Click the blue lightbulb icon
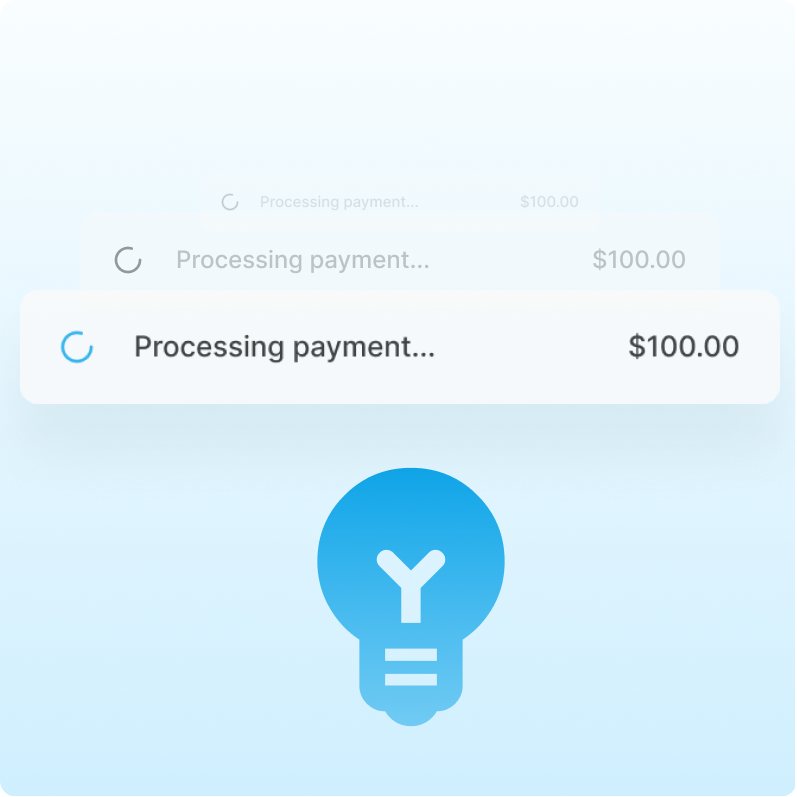 point(411,597)
